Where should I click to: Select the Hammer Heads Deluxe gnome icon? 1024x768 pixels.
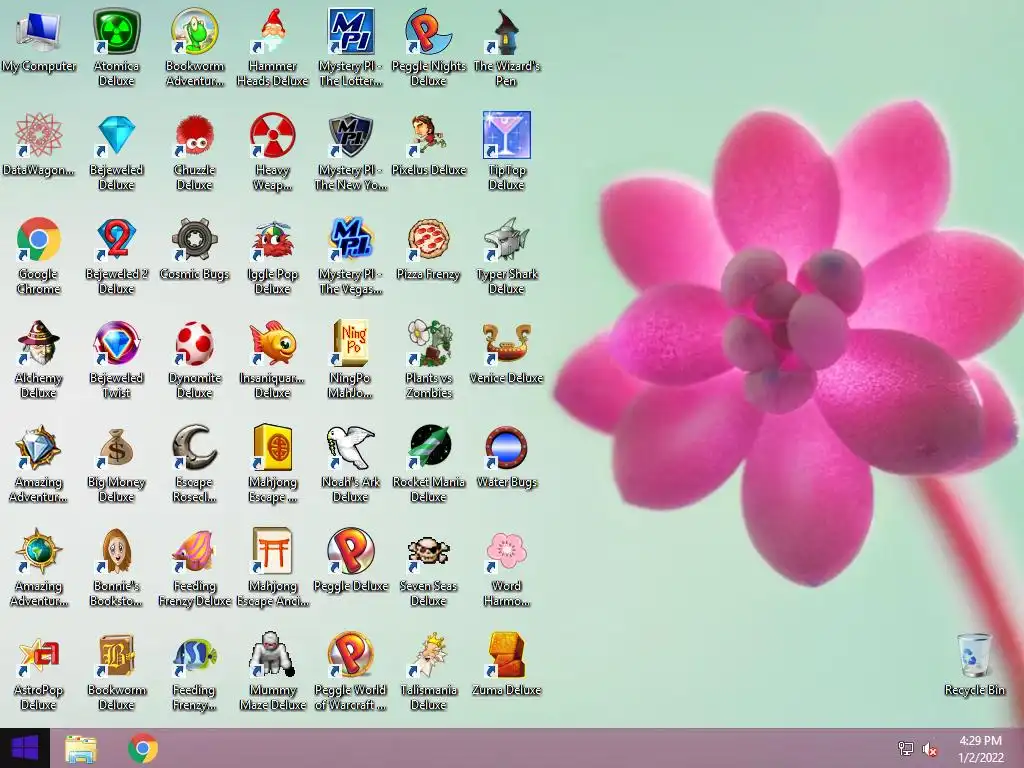pyautogui.click(x=272, y=31)
